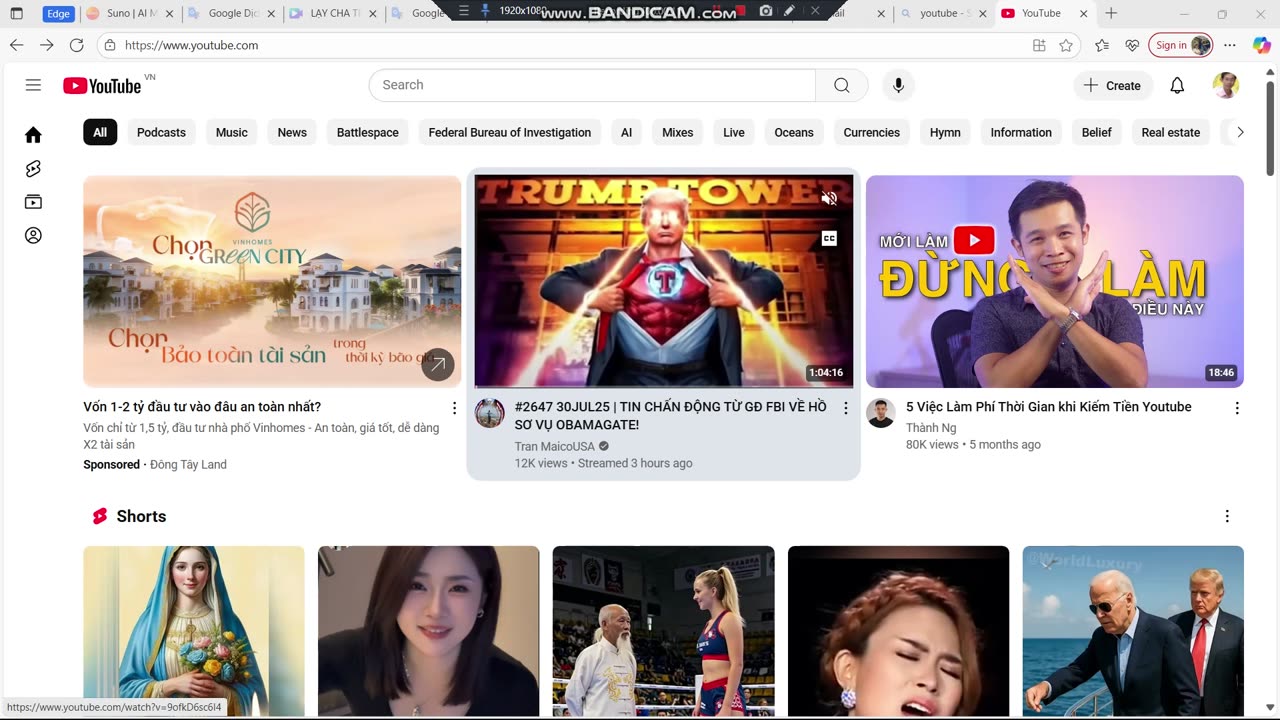Open the YouTube account avatar menu
Image resolution: width=1280 pixels, height=720 pixels.
pyautogui.click(x=1226, y=85)
